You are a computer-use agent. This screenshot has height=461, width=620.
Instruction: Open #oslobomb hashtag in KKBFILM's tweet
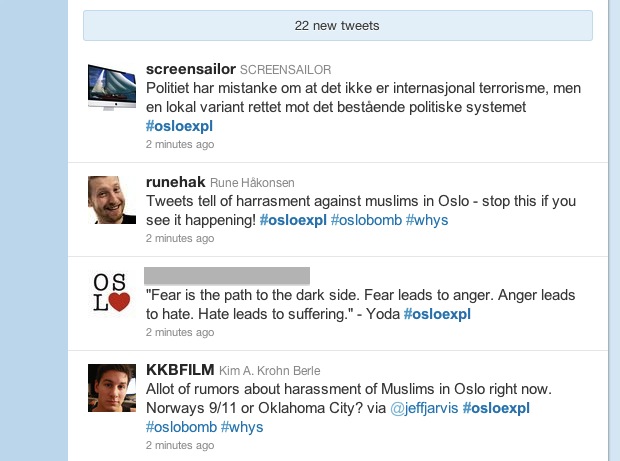point(181,427)
